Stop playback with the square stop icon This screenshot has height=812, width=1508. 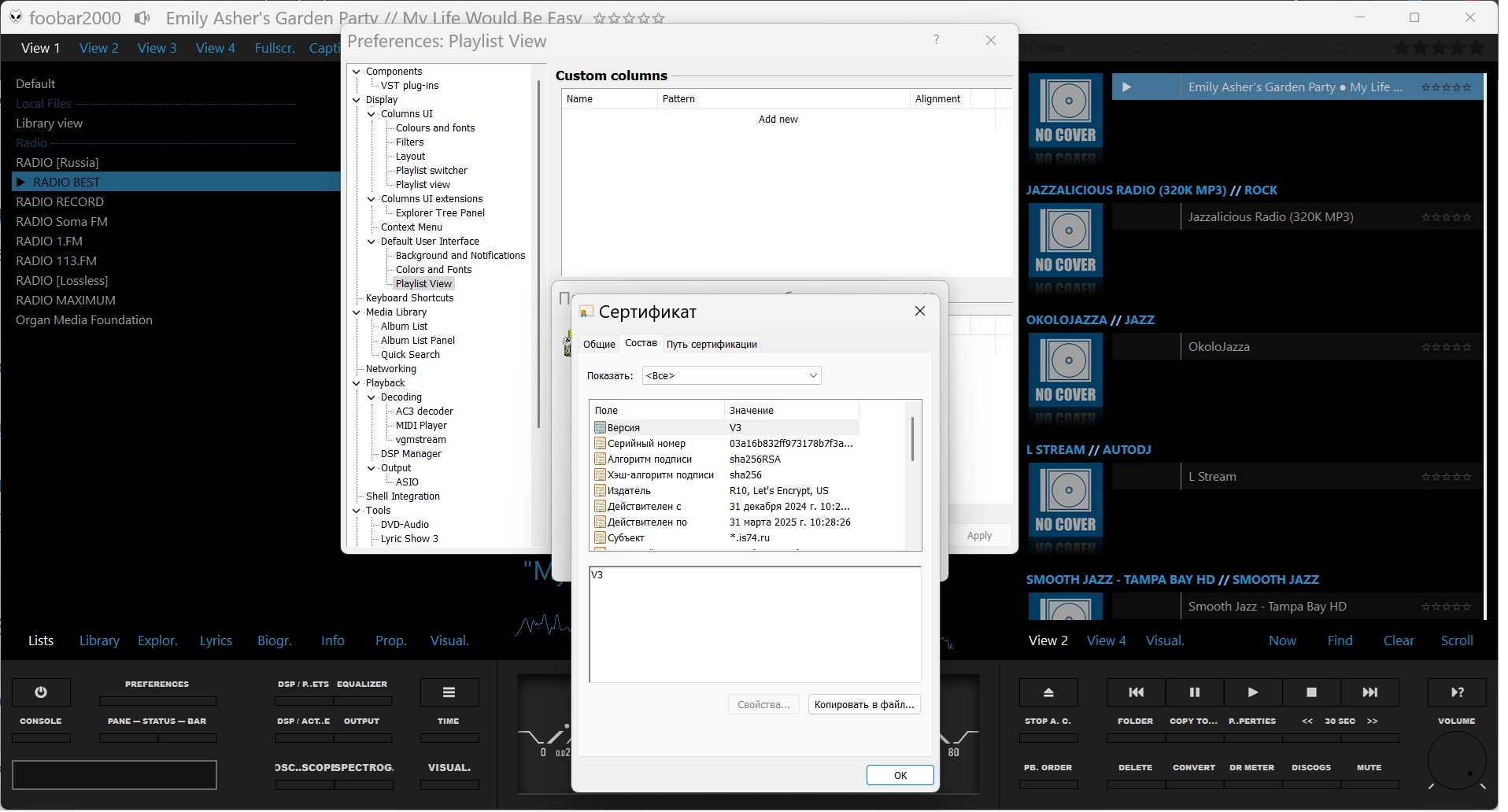[1311, 693]
